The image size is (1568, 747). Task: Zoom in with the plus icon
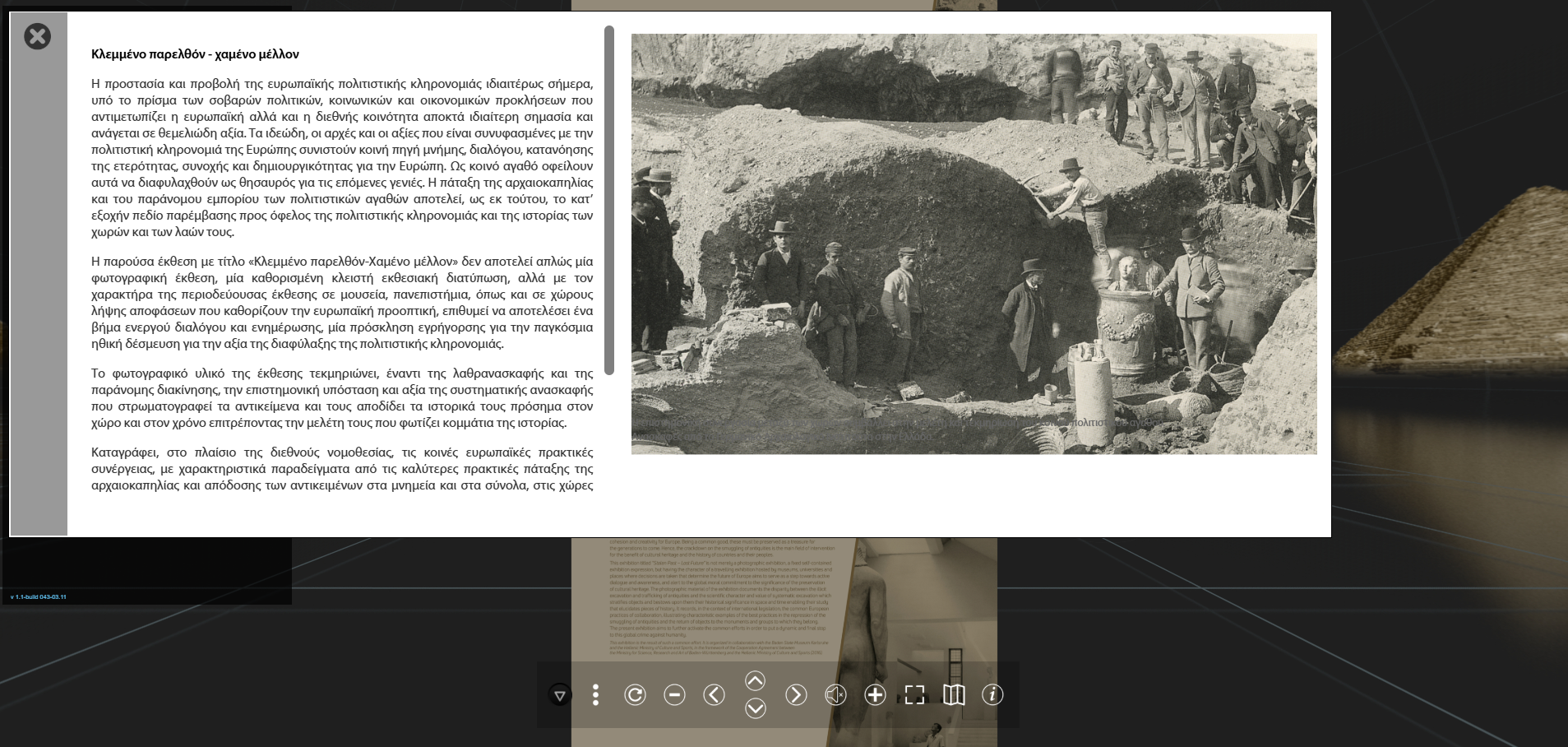click(x=875, y=695)
